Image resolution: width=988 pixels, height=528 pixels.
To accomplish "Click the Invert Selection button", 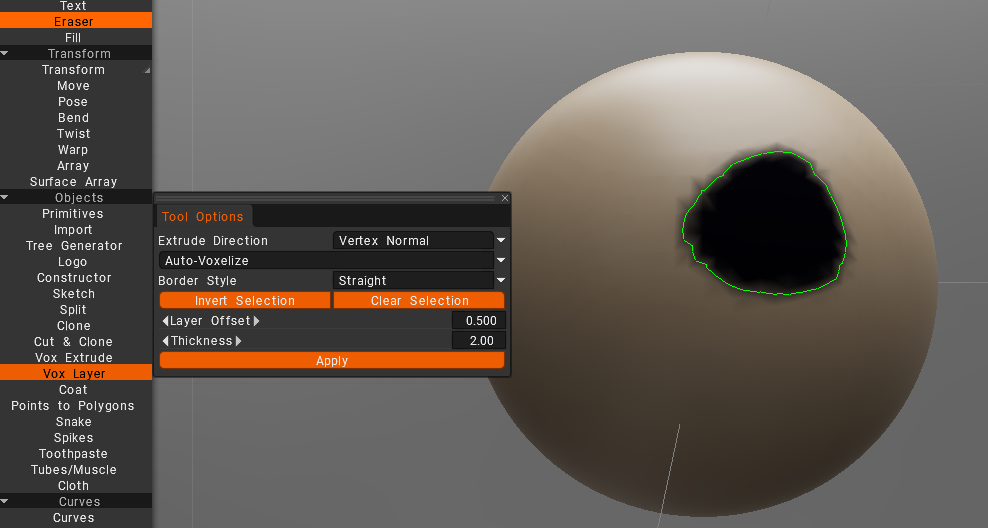I will tap(245, 301).
